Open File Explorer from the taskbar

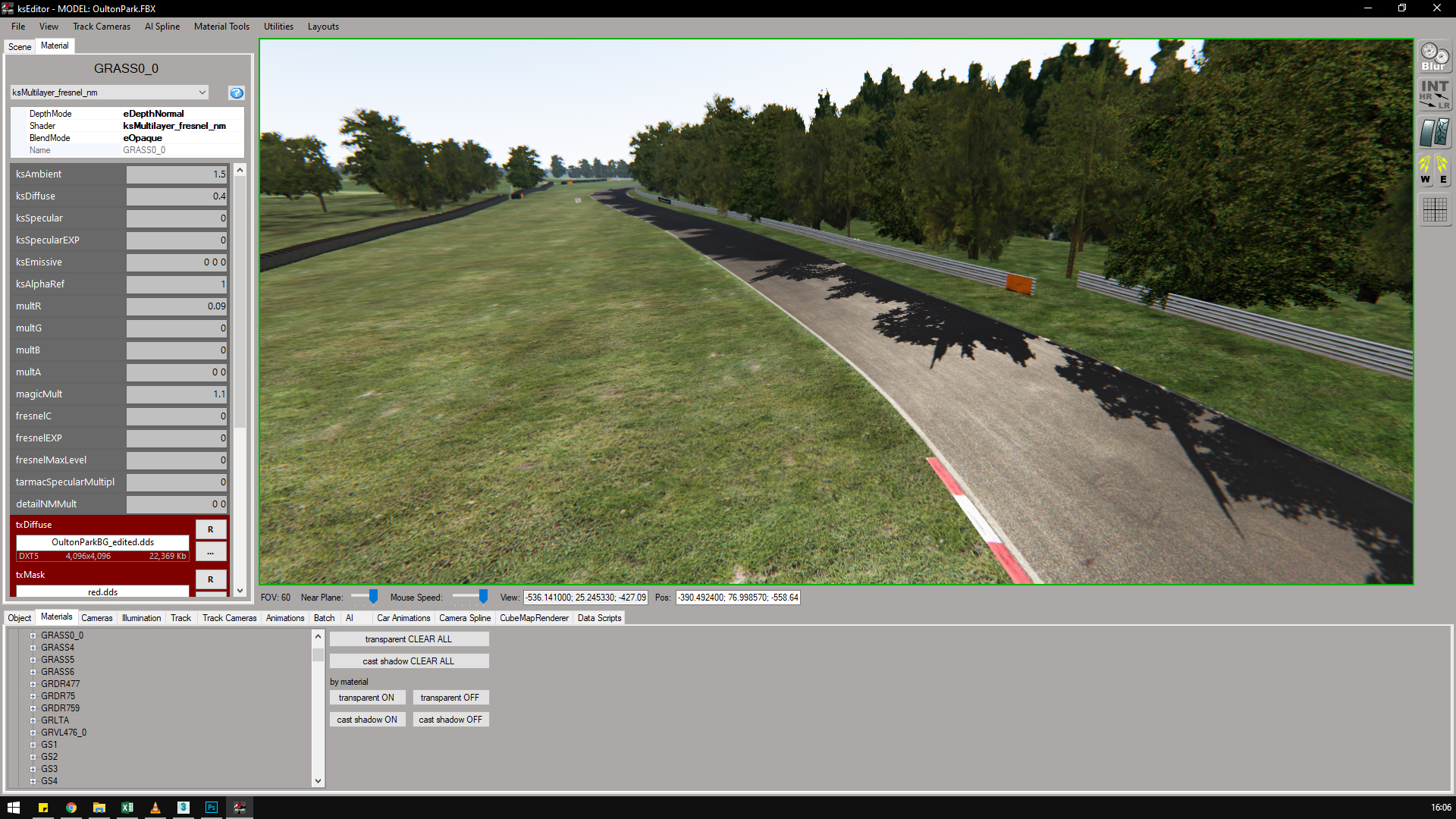tap(99, 808)
